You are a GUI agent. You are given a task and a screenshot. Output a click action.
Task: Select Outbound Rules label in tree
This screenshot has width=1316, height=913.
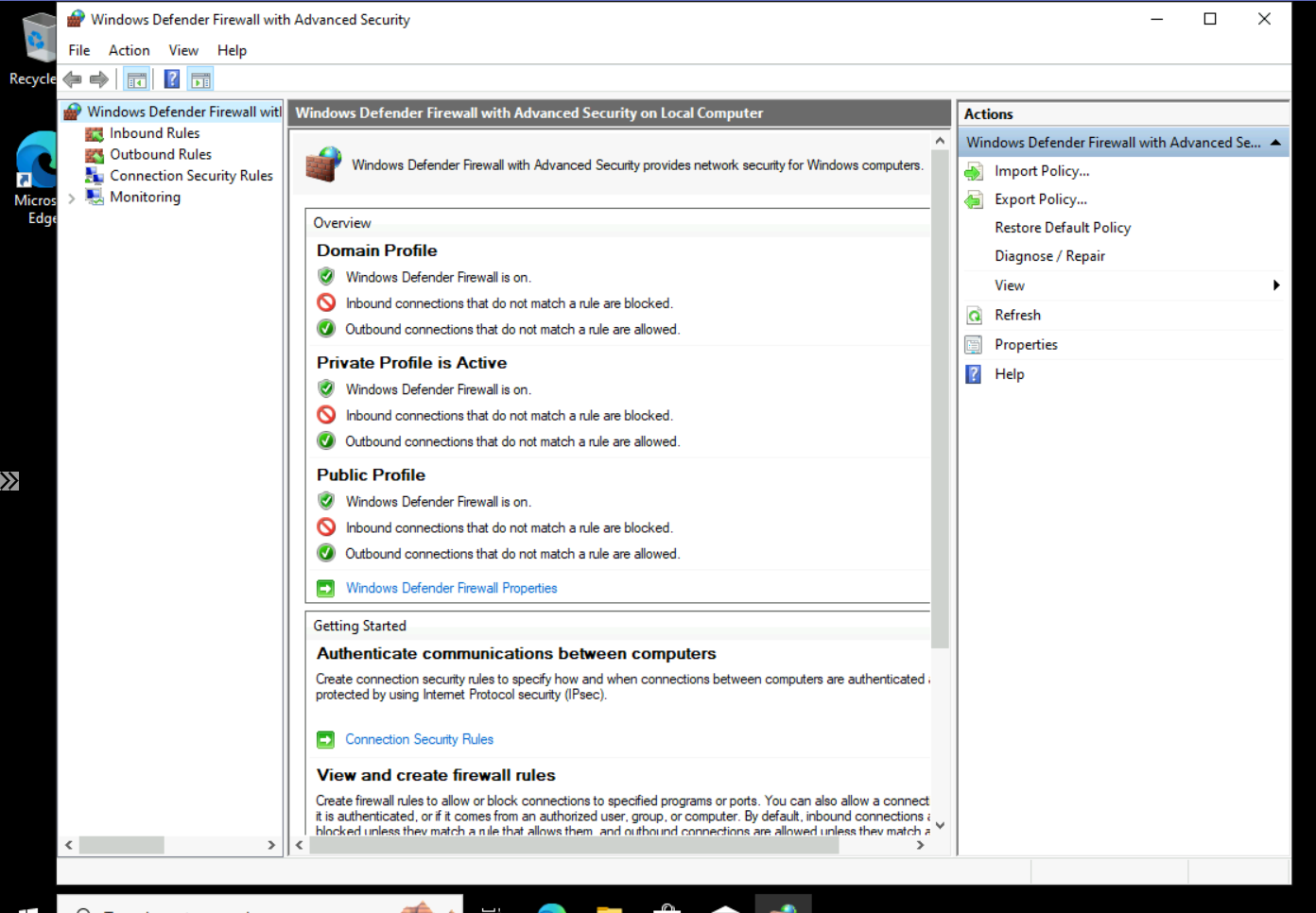pos(161,154)
